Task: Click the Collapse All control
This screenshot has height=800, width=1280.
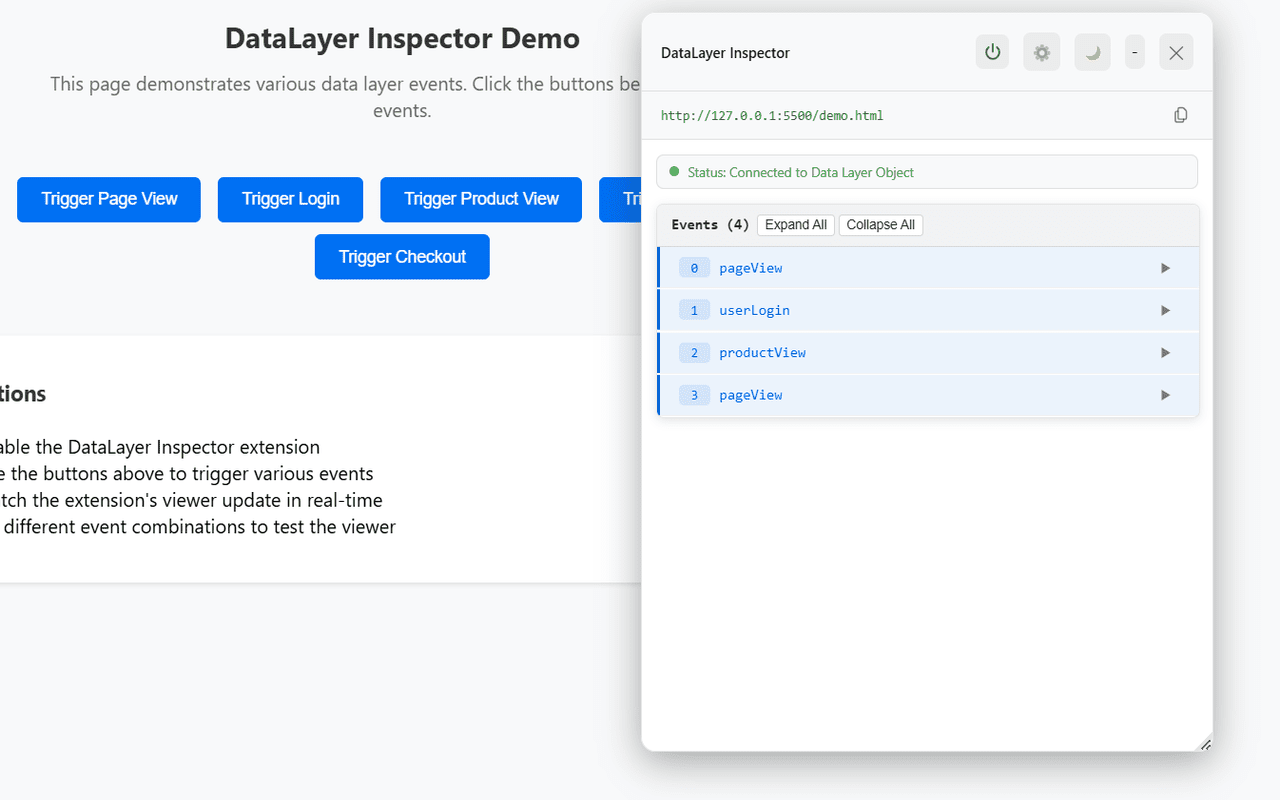Action: coord(881,224)
